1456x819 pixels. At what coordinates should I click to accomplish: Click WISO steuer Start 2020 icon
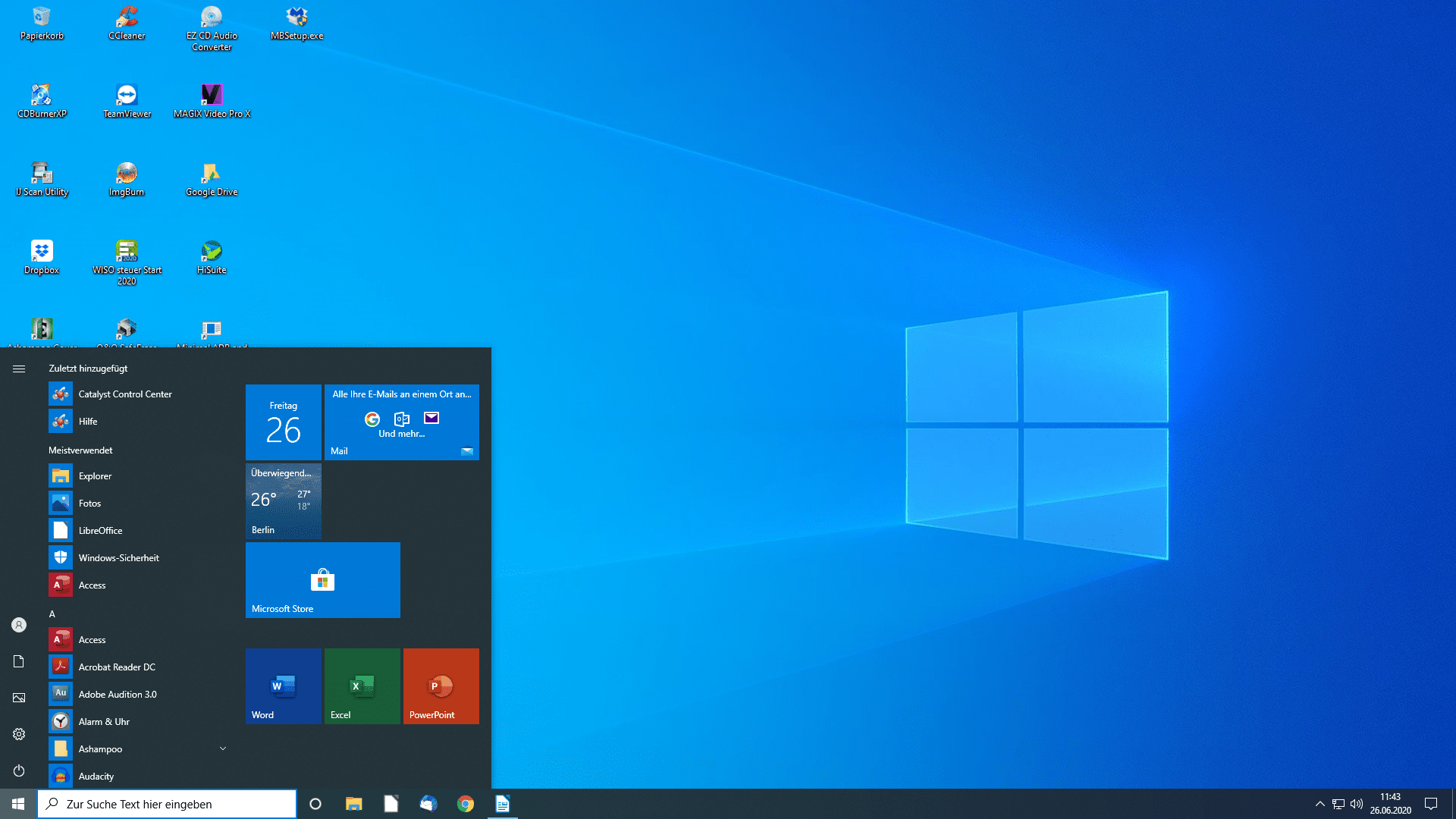click(x=127, y=262)
